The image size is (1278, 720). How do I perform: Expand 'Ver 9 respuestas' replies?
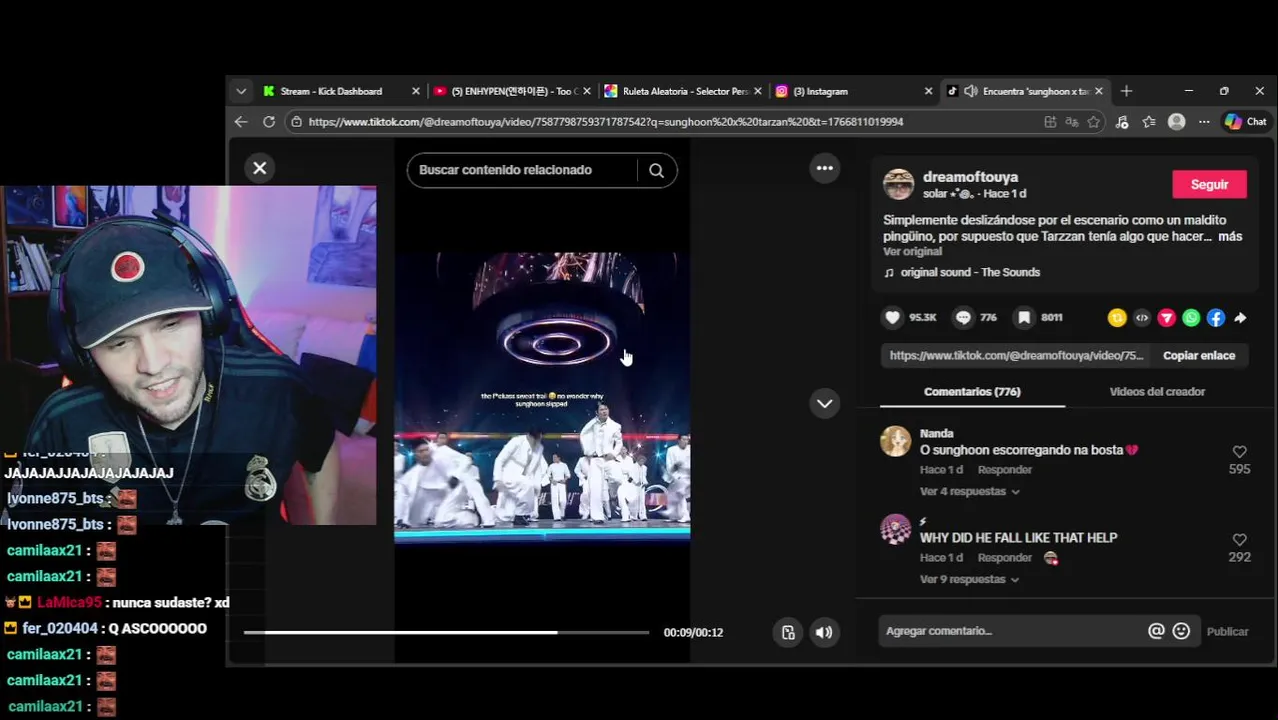969,580
